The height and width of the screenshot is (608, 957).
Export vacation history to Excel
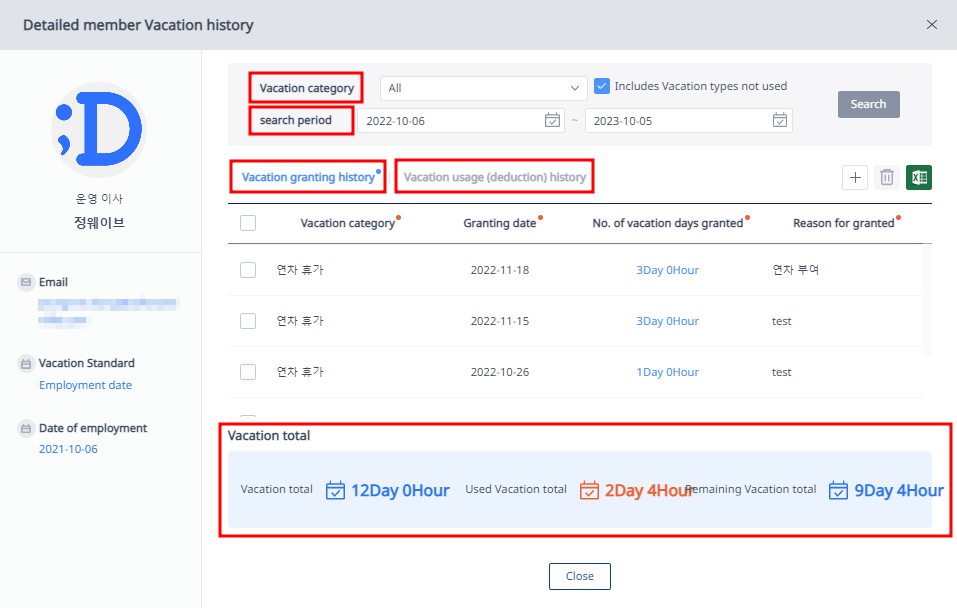coord(920,177)
